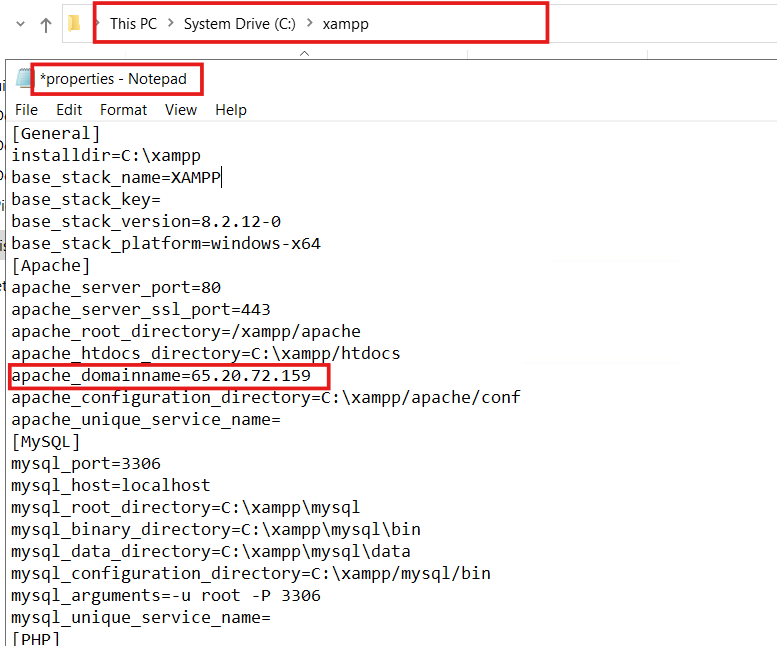Click the 'mysql_port=3306' line

(x=86, y=464)
